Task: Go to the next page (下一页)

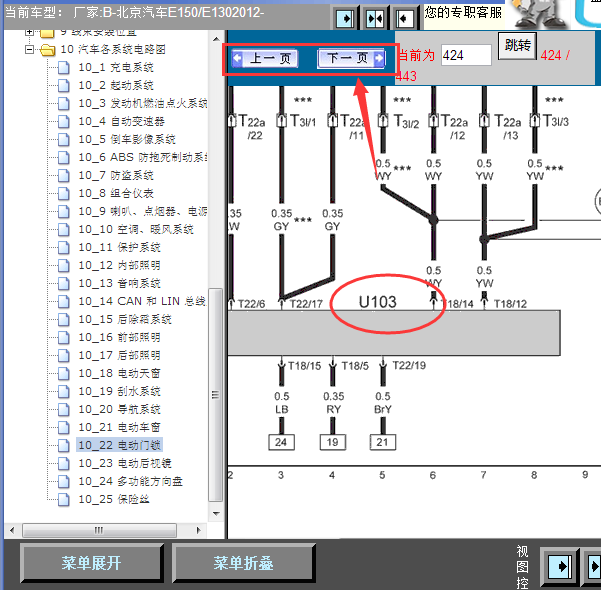Action: 351,59
